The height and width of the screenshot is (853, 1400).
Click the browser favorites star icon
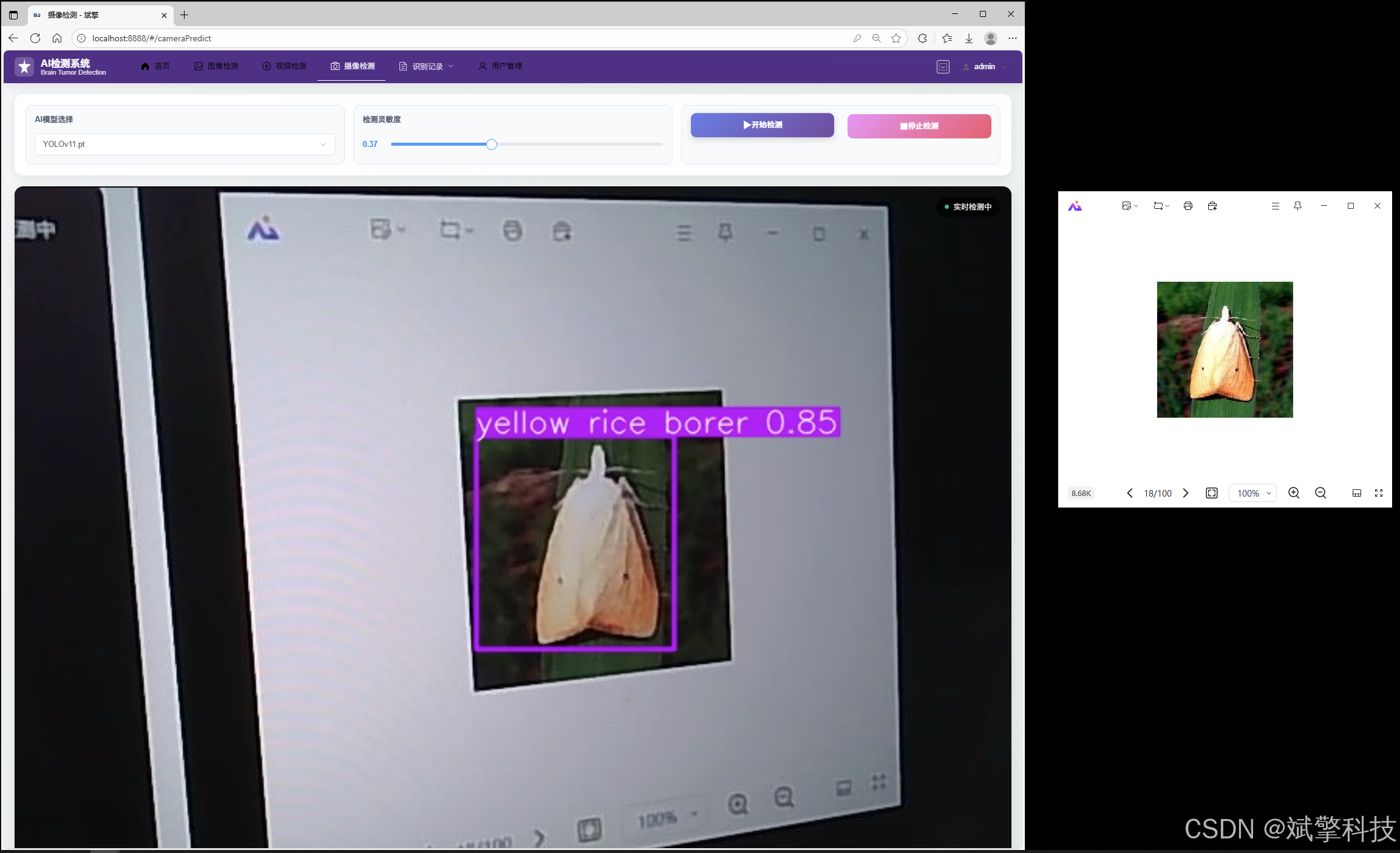896,38
